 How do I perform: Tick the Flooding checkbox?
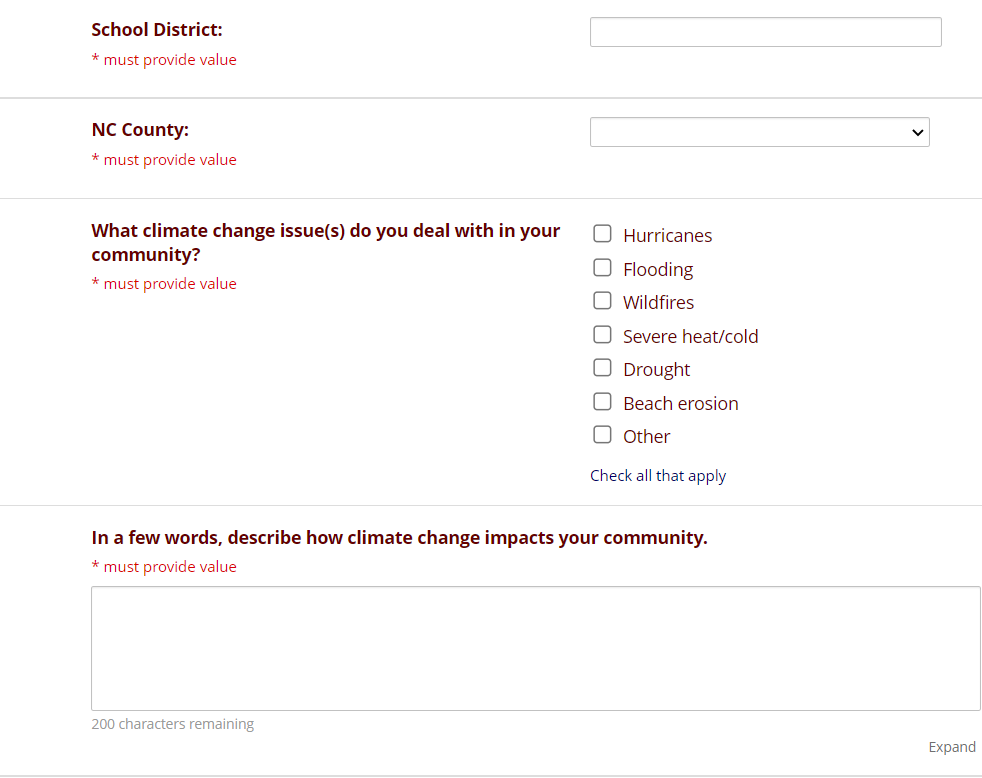pyautogui.click(x=602, y=268)
